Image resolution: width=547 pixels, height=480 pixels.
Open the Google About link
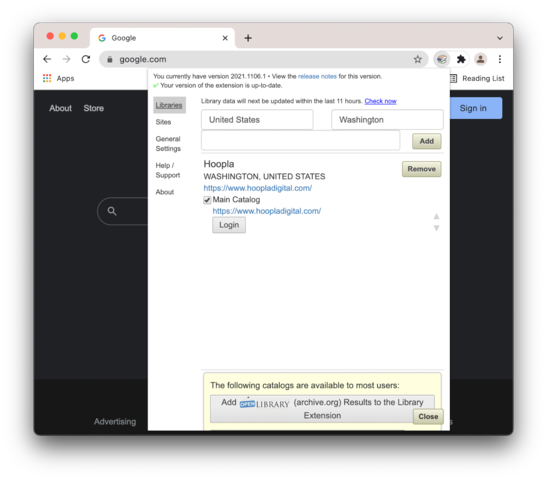(60, 108)
